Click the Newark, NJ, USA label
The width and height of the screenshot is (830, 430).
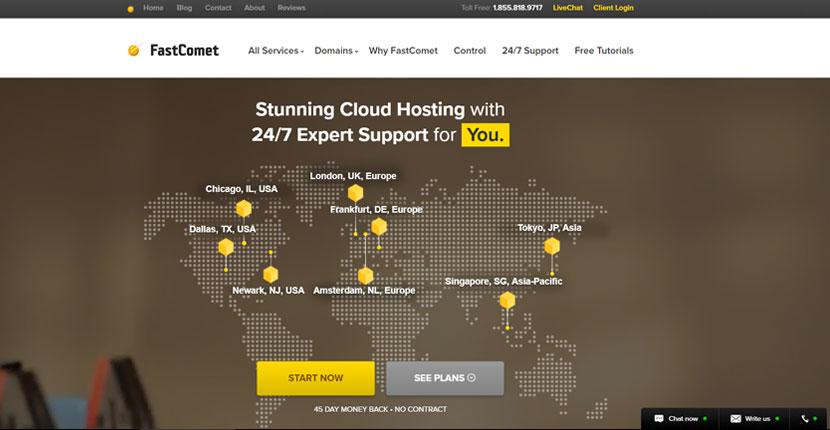(268, 291)
